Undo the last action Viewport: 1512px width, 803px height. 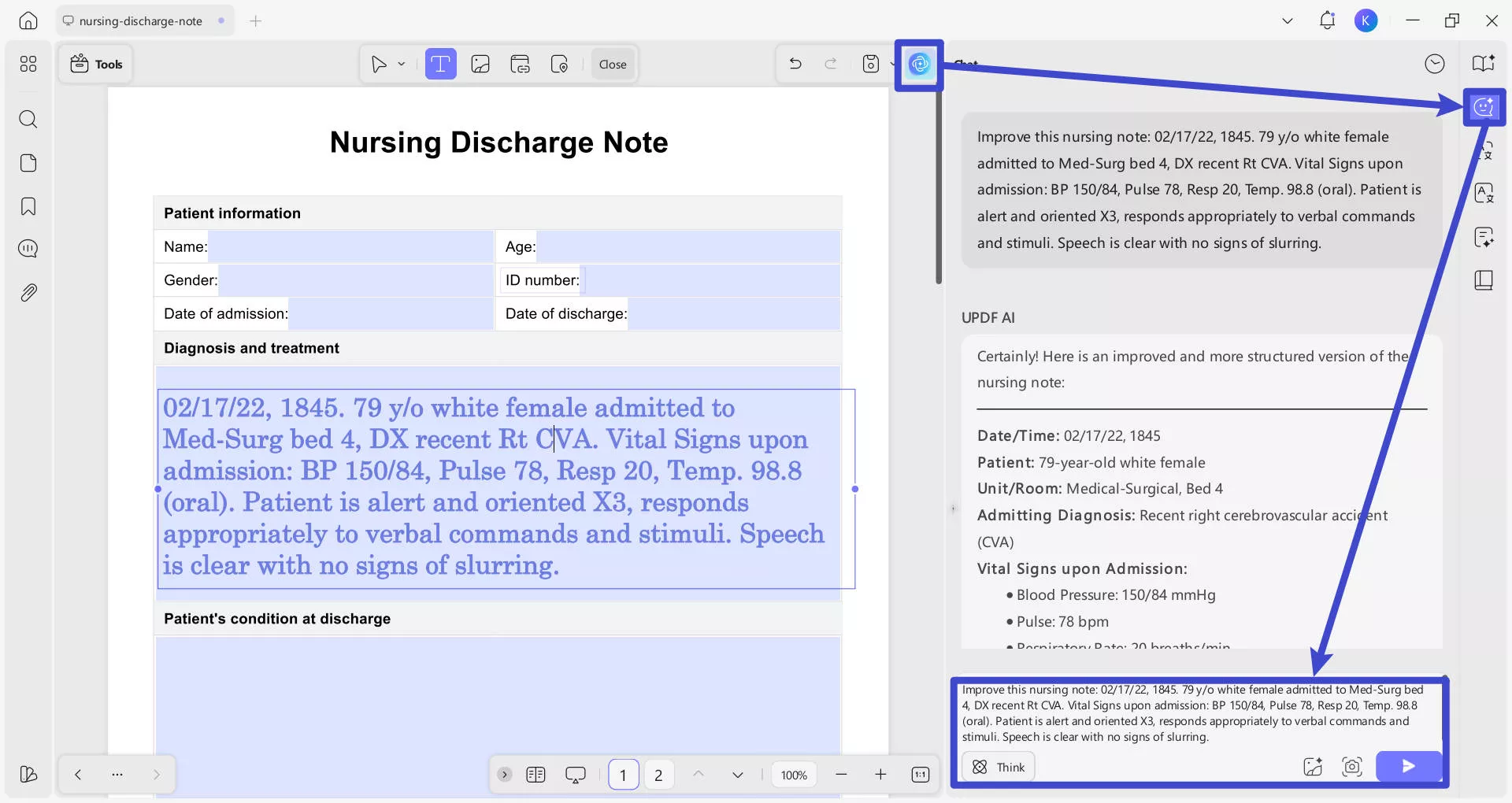[x=795, y=64]
